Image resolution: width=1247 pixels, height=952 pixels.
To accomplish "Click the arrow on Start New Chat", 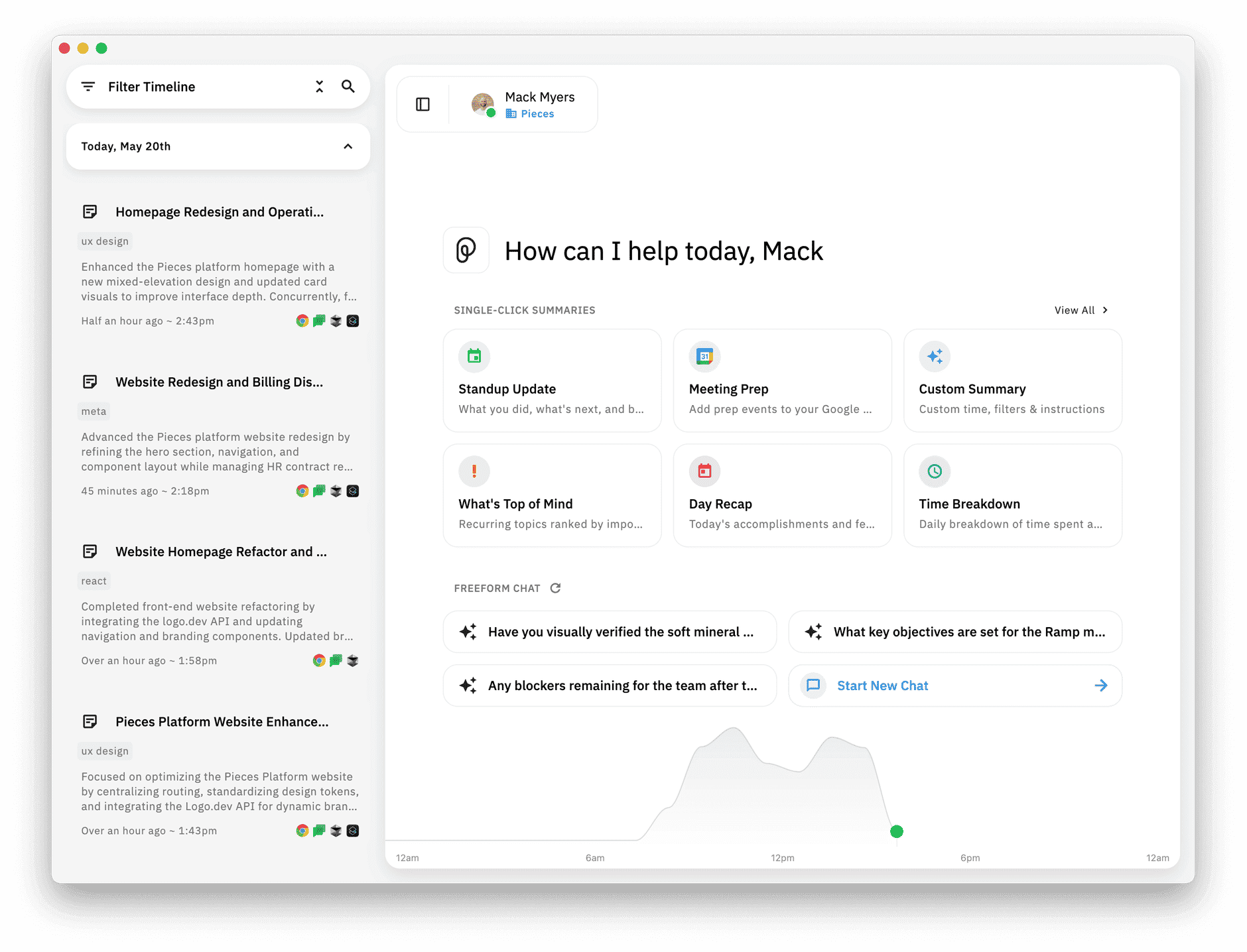I will pyautogui.click(x=1101, y=685).
